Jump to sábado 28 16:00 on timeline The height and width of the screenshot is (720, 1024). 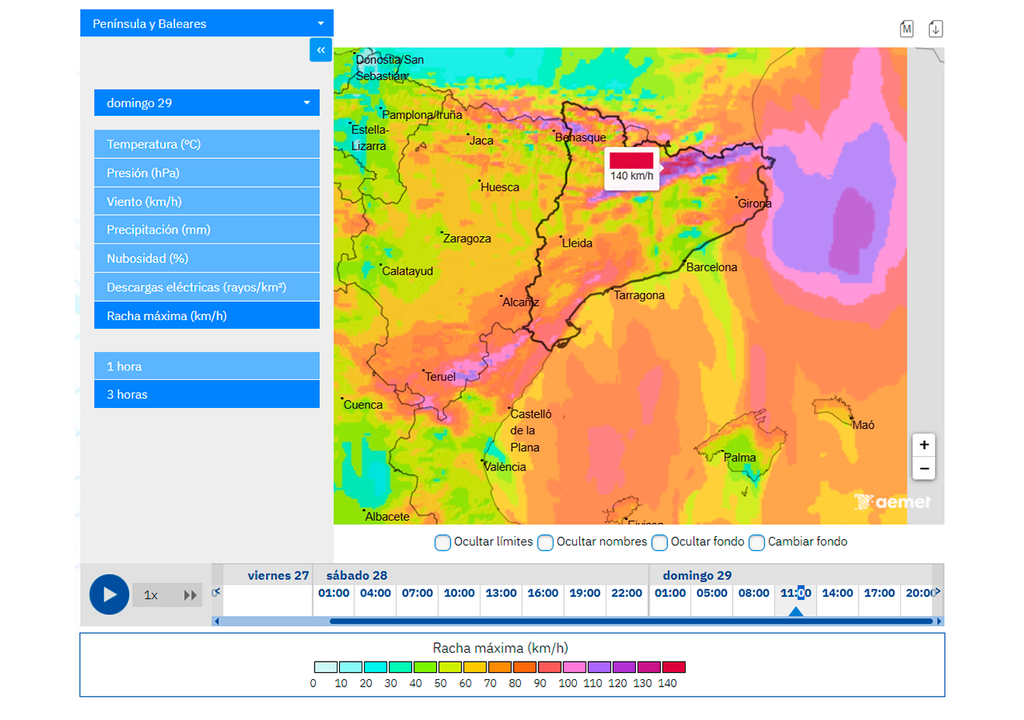tap(543, 593)
